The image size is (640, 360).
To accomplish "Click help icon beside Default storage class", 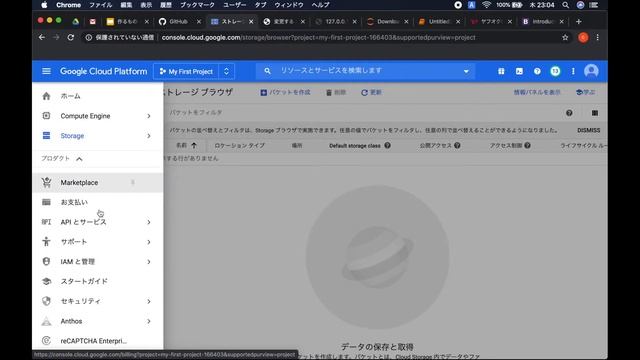I will tap(387, 145).
